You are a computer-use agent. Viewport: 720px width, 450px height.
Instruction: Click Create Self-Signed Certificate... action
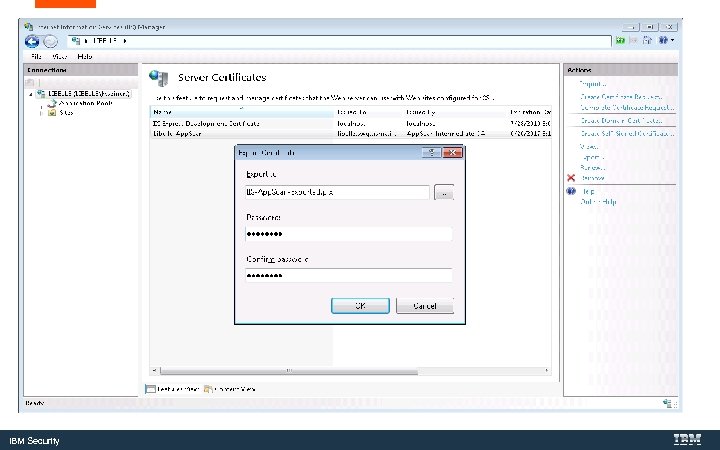(x=626, y=134)
